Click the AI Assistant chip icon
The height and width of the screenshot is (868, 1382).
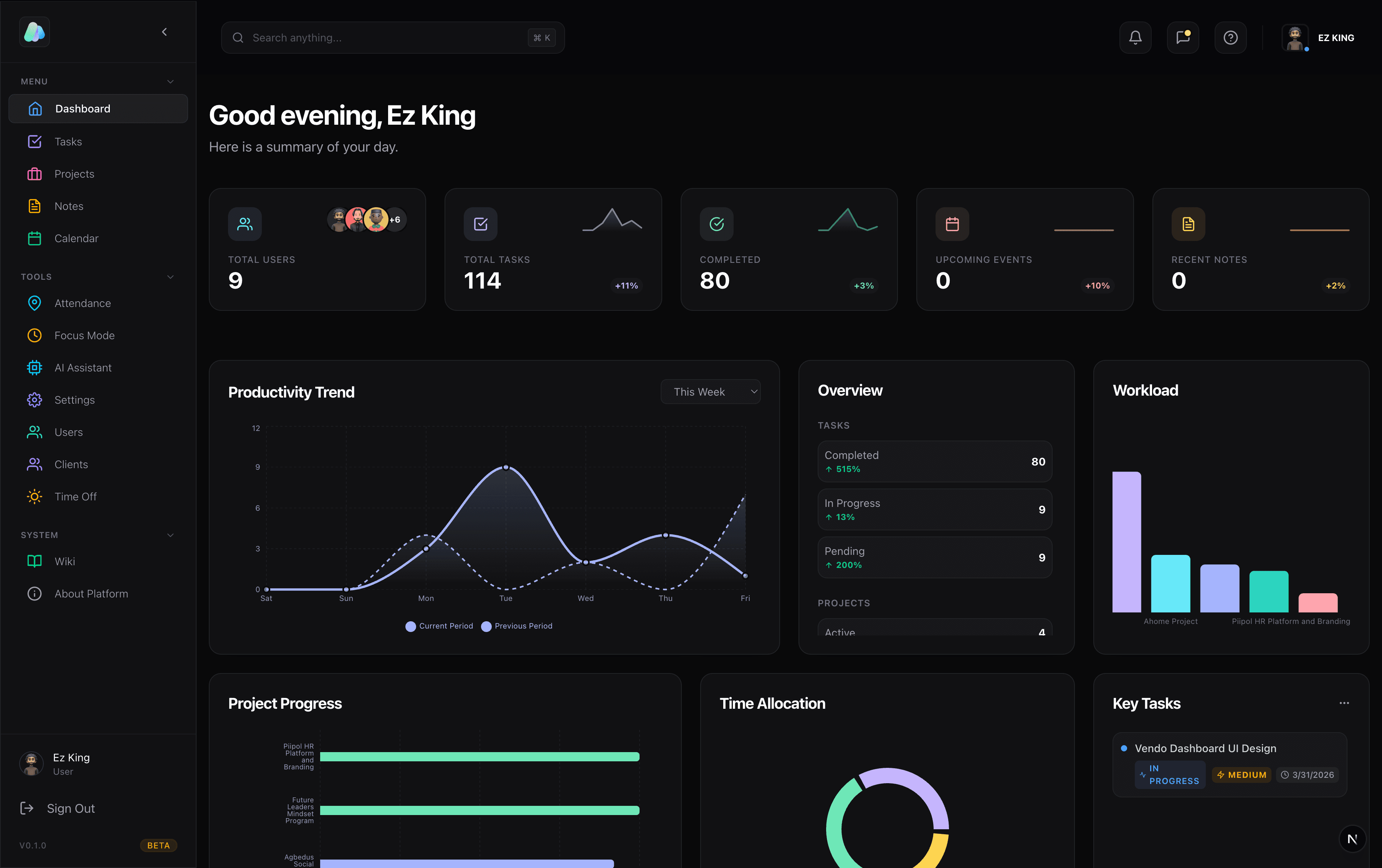(35, 368)
